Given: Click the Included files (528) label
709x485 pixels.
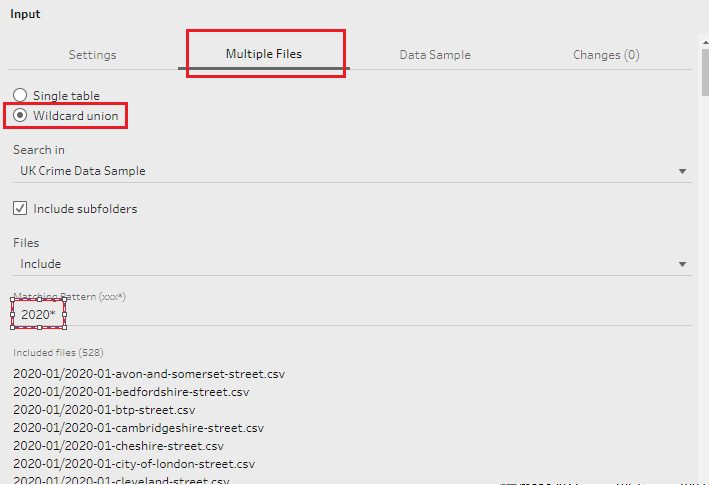Looking at the screenshot, I should pyautogui.click(x=58, y=352).
